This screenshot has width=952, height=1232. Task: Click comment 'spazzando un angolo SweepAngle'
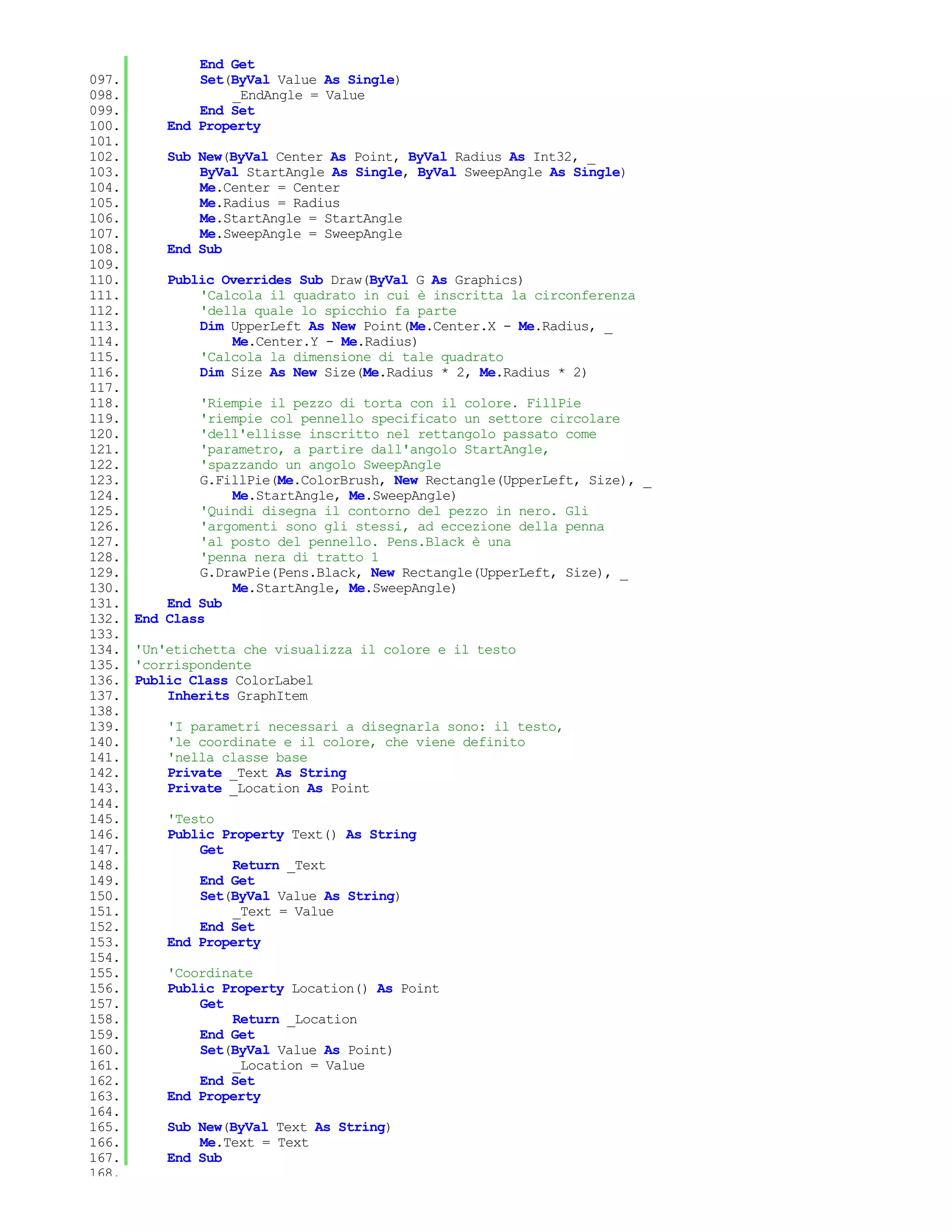click(x=321, y=465)
